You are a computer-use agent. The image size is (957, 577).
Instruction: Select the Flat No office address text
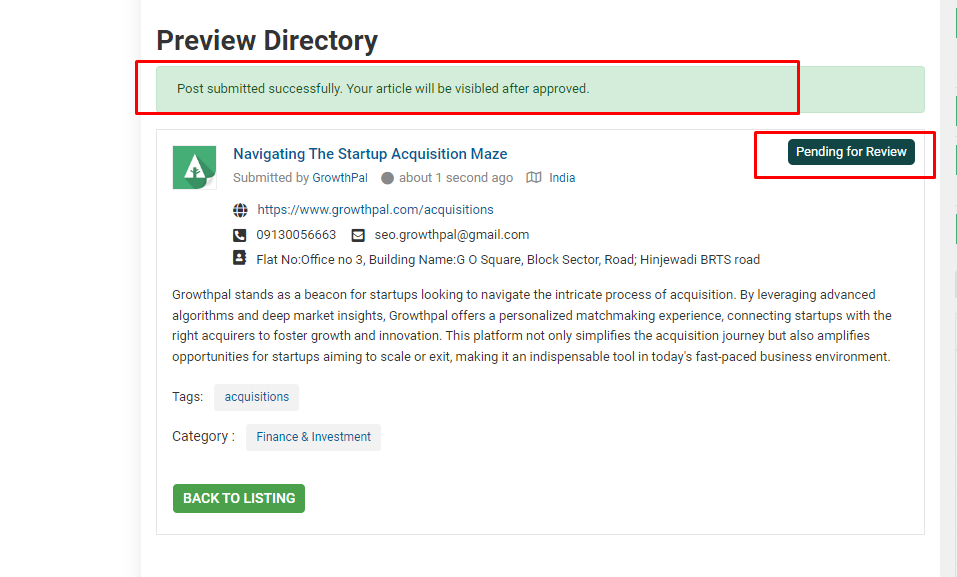pyautogui.click(x=508, y=259)
